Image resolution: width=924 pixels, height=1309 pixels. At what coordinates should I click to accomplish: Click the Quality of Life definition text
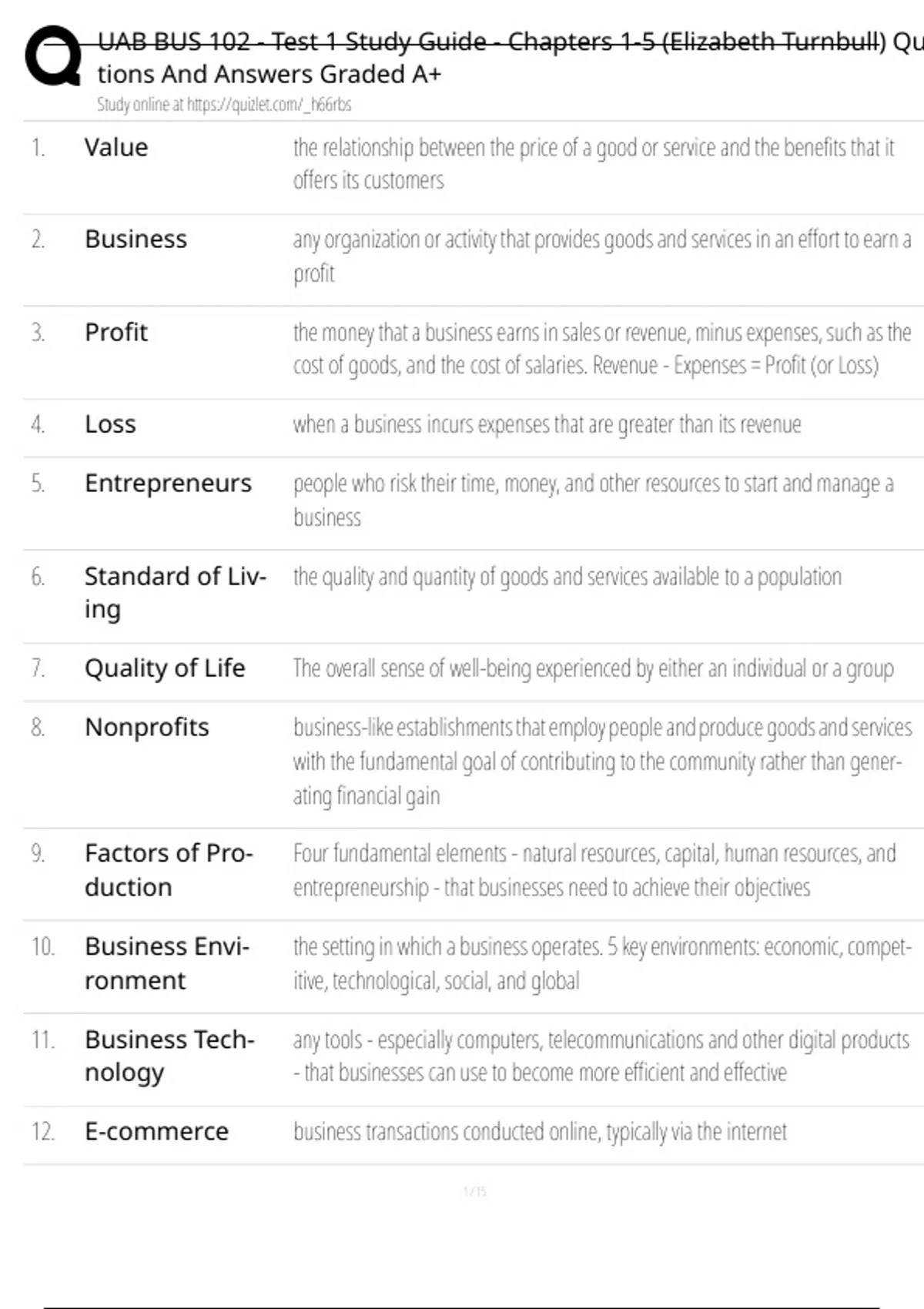coord(593,668)
